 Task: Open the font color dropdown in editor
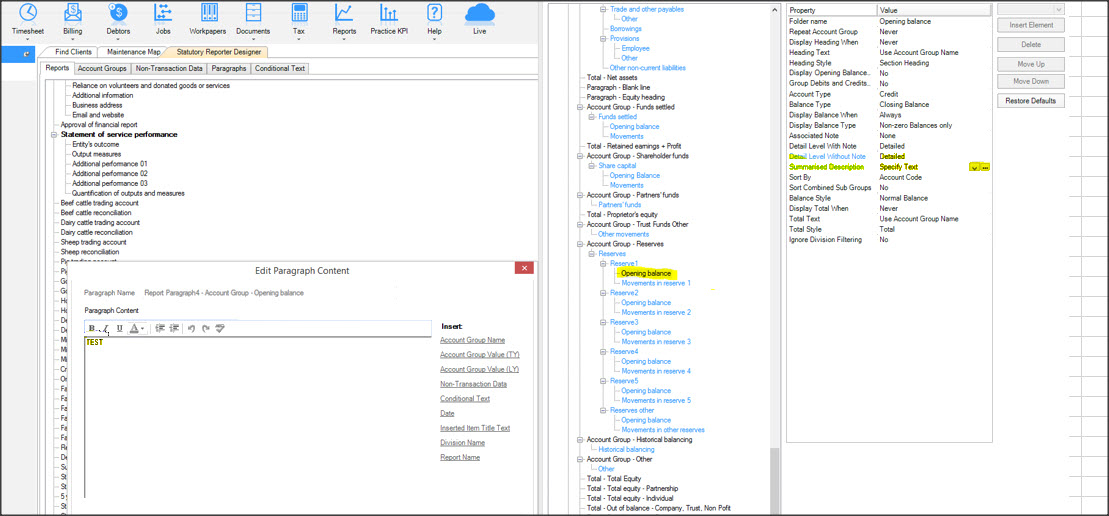144,328
